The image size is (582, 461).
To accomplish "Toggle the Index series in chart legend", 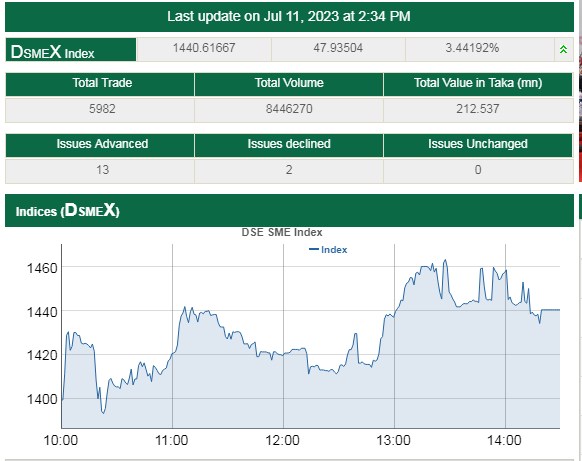I will tap(328, 249).
